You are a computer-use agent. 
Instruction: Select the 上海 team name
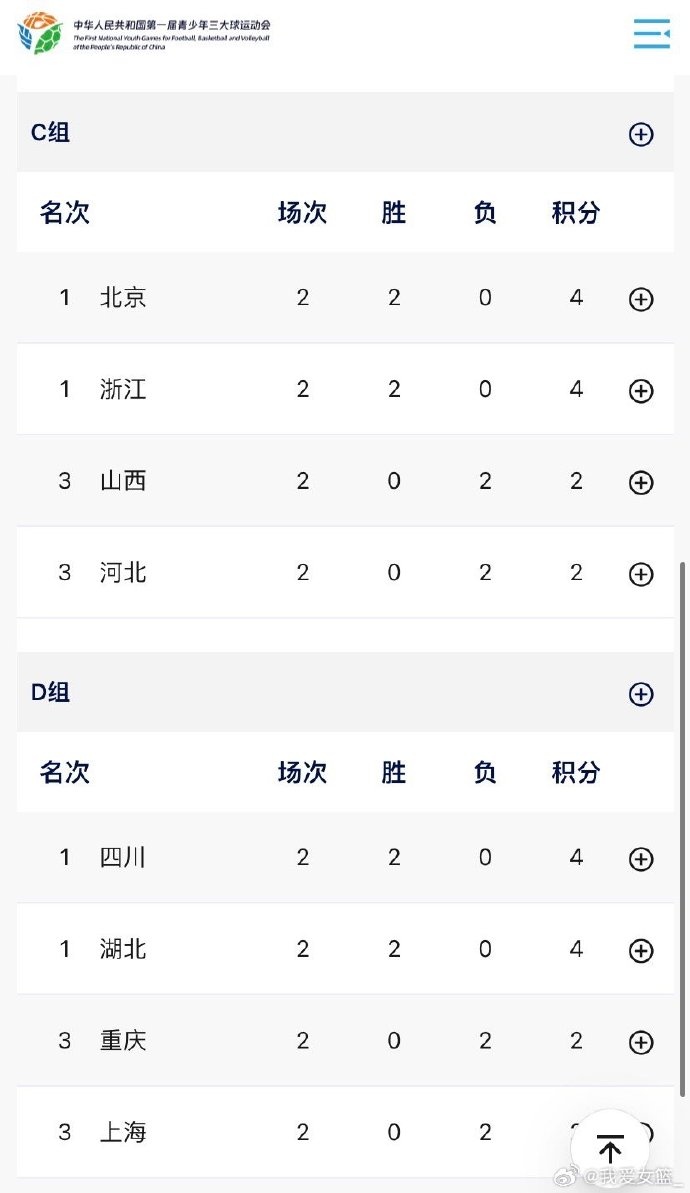coord(123,1132)
